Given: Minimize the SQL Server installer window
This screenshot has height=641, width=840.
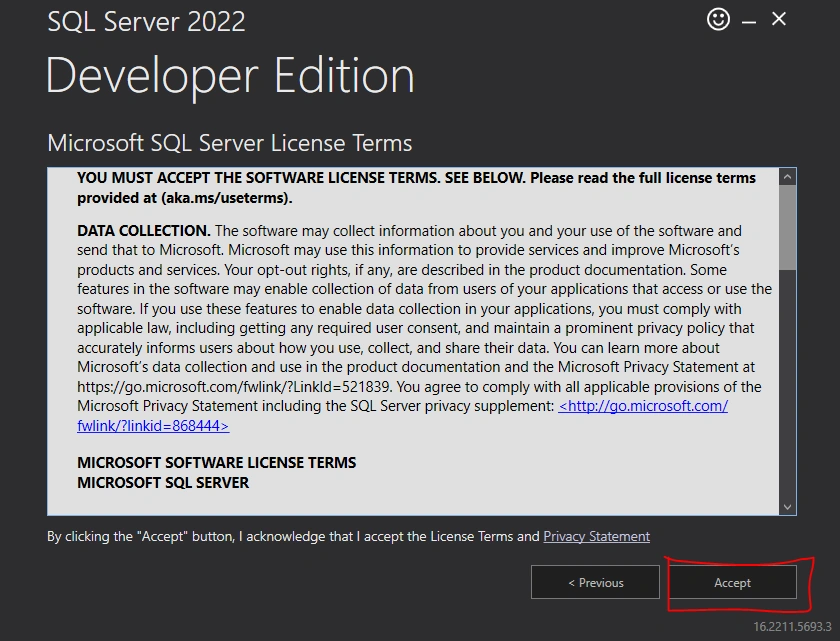Looking at the screenshot, I should tap(749, 22).
